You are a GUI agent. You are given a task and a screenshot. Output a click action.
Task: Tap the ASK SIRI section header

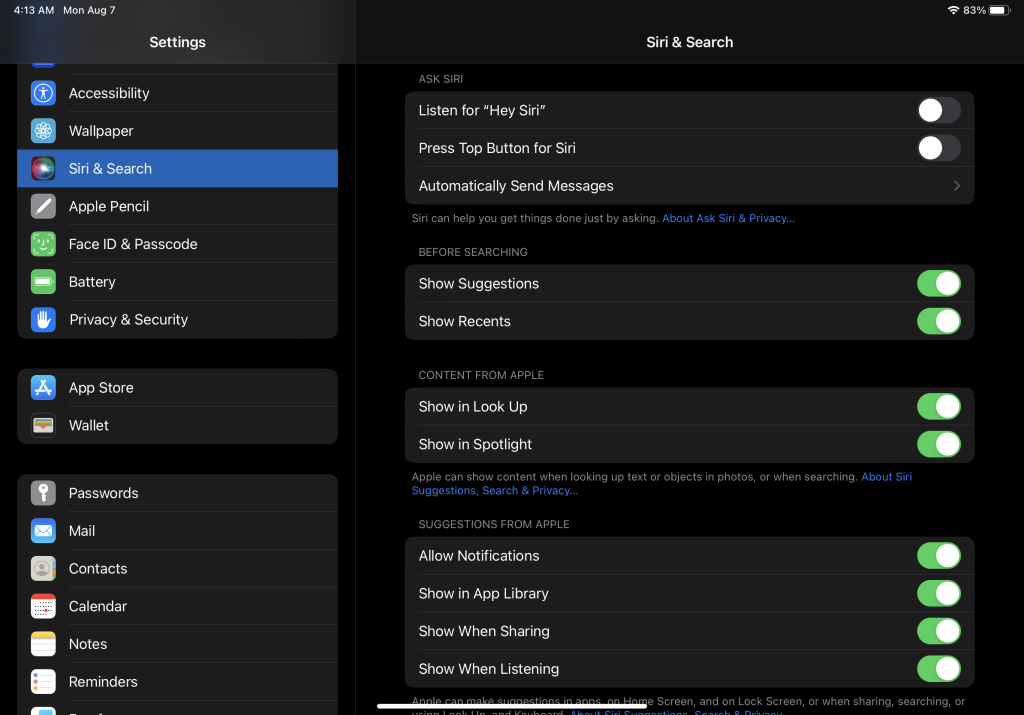(441, 79)
